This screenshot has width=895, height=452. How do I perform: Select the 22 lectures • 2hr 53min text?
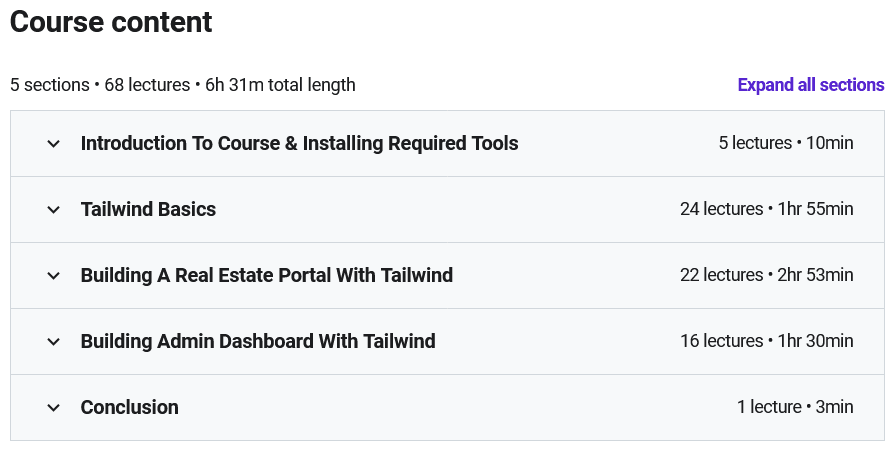[766, 275]
